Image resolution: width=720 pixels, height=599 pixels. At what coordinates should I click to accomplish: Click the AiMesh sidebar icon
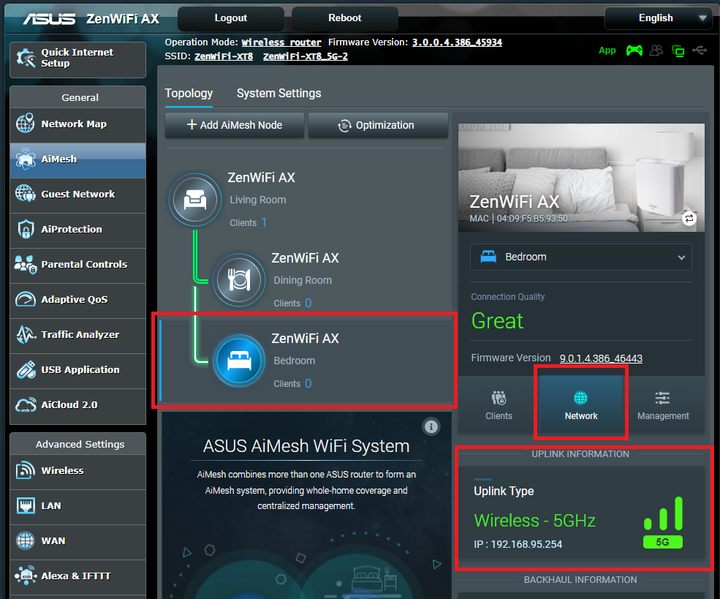coord(26,159)
